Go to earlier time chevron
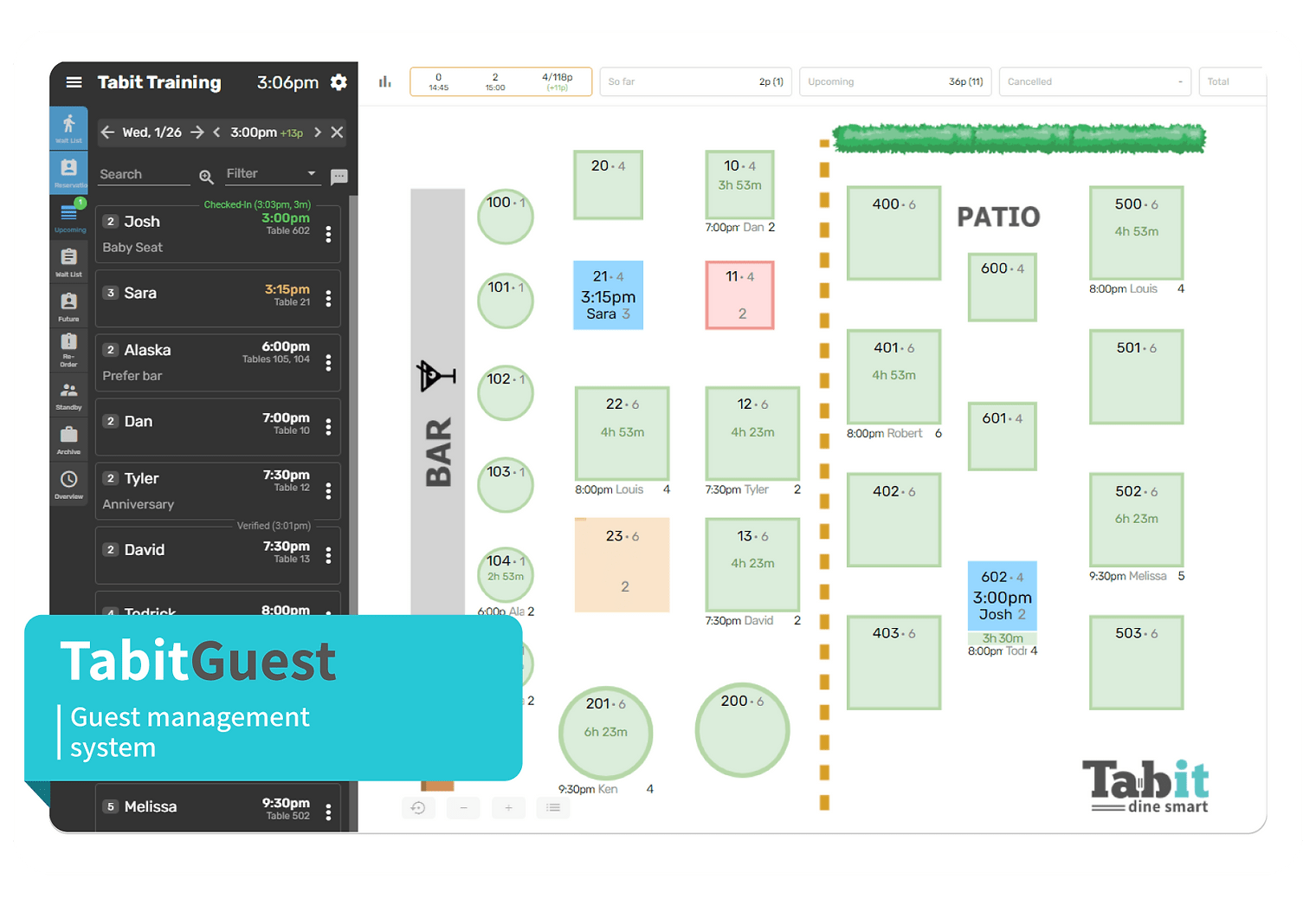1316x906 pixels. pos(216,133)
